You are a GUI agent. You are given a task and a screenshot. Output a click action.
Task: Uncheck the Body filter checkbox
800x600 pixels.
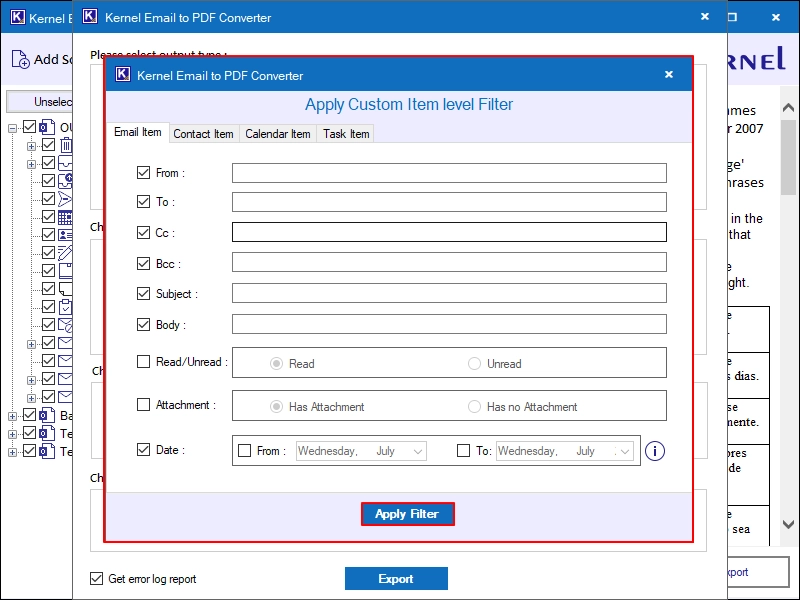pyautogui.click(x=143, y=324)
